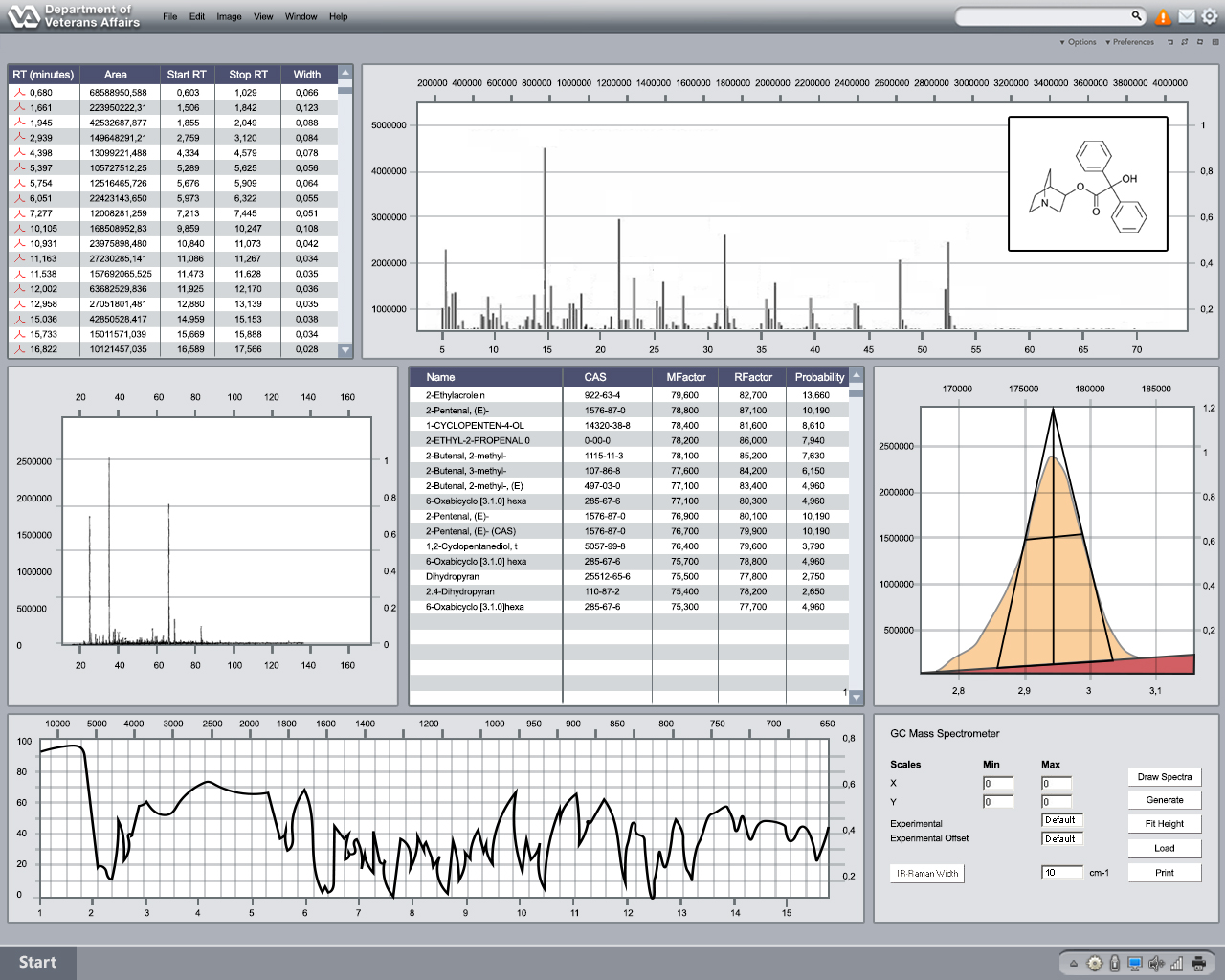The height and width of the screenshot is (980, 1225).
Task: Click the peak table scrollbar down arrow
Action: click(x=345, y=350)
